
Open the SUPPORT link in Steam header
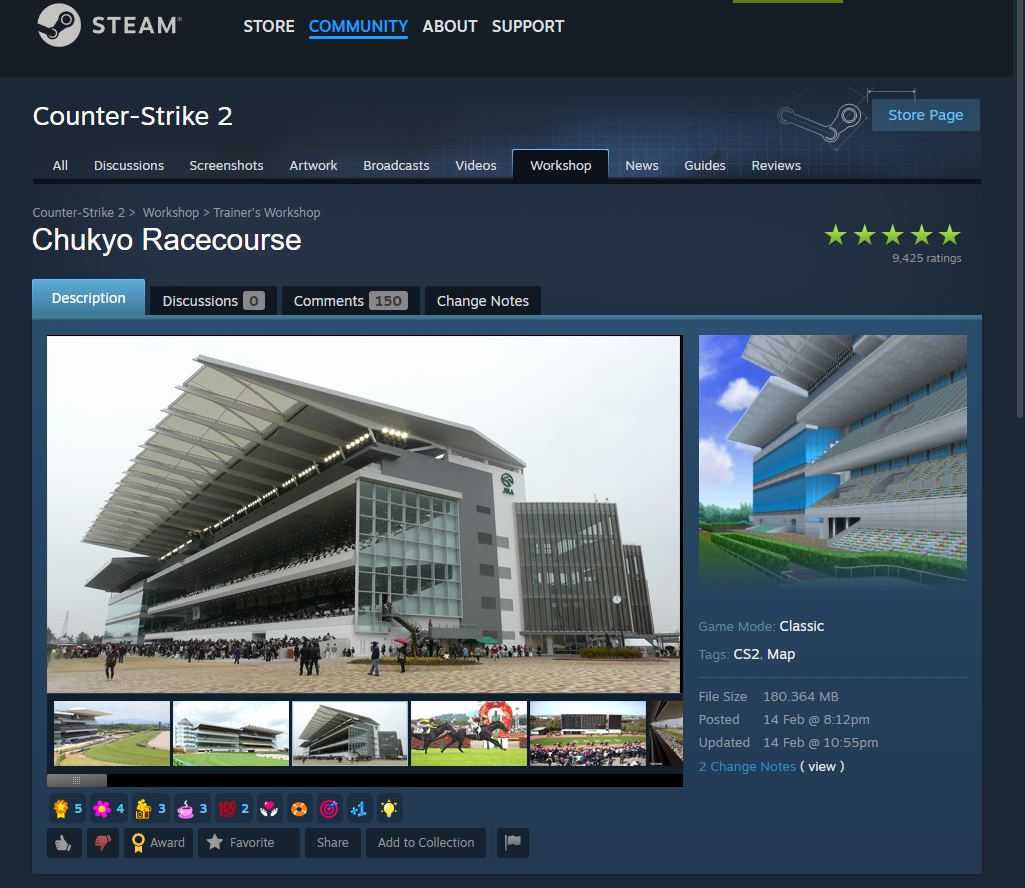point(528,26)
